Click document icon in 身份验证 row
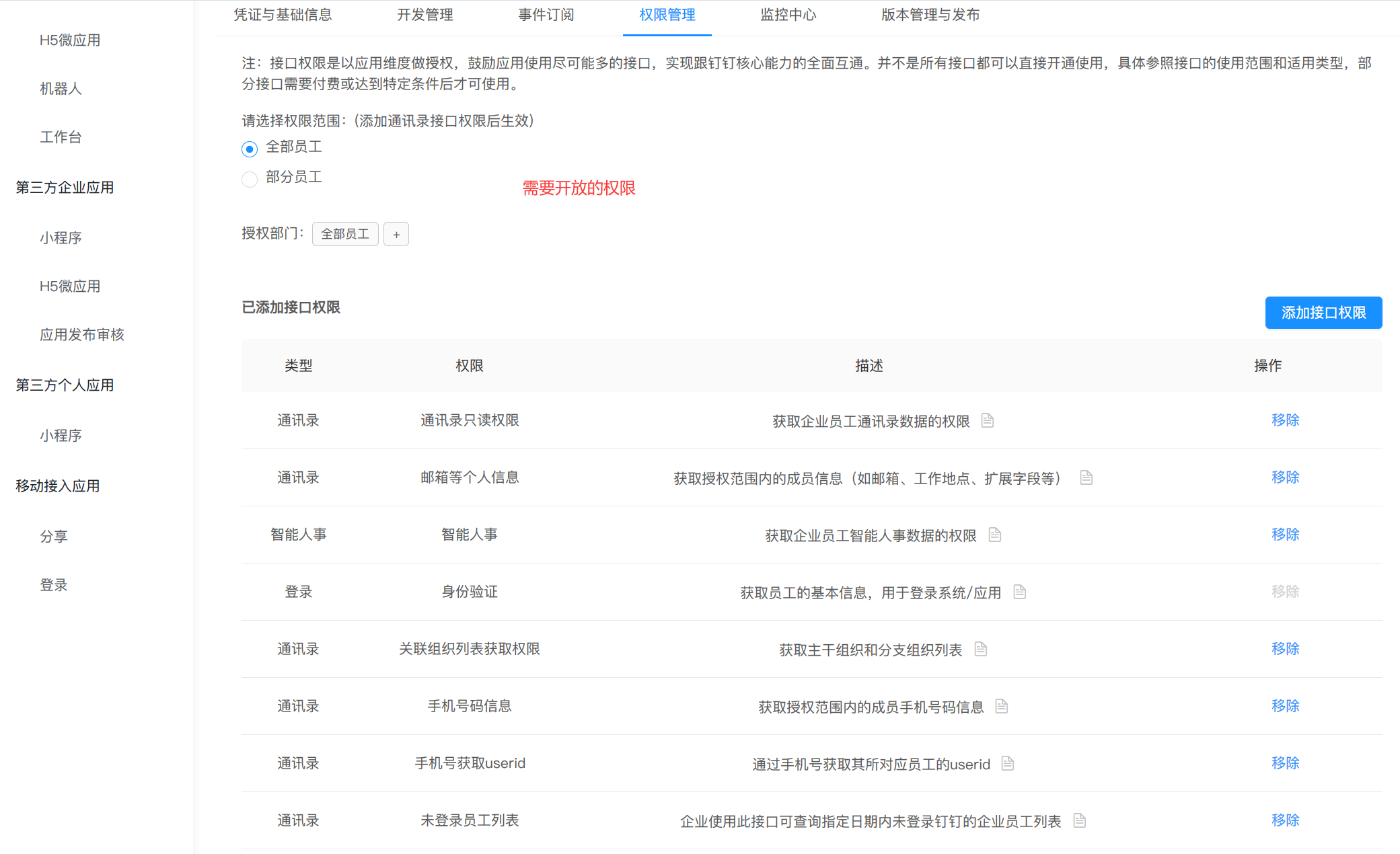The image size is (1400, 854). pos(1019,592)
